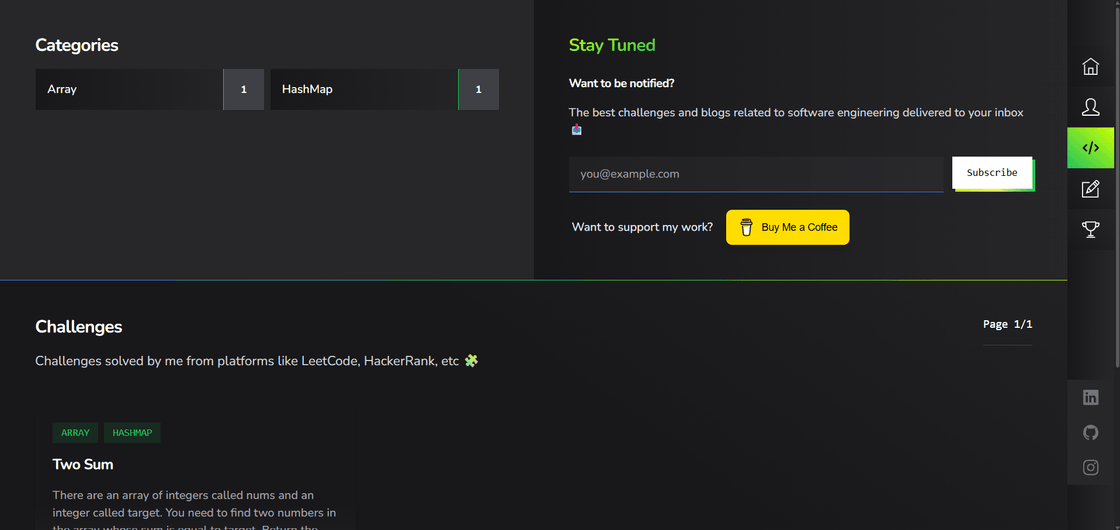This screenshot has width=1120, height=530.
Task: Click the Want to support my work? text
Action: click(x=642, y=227)
